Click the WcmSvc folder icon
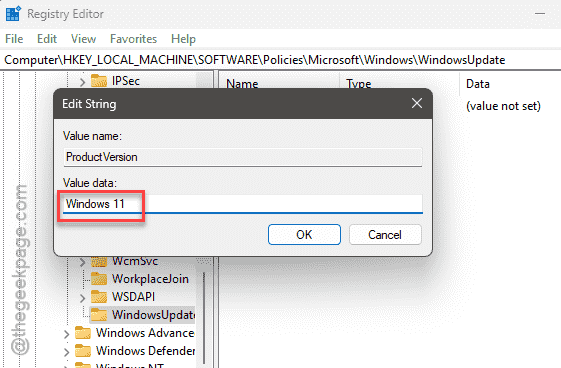The width and height of the screenshot is (561, 368). click(x=99, y=261)
